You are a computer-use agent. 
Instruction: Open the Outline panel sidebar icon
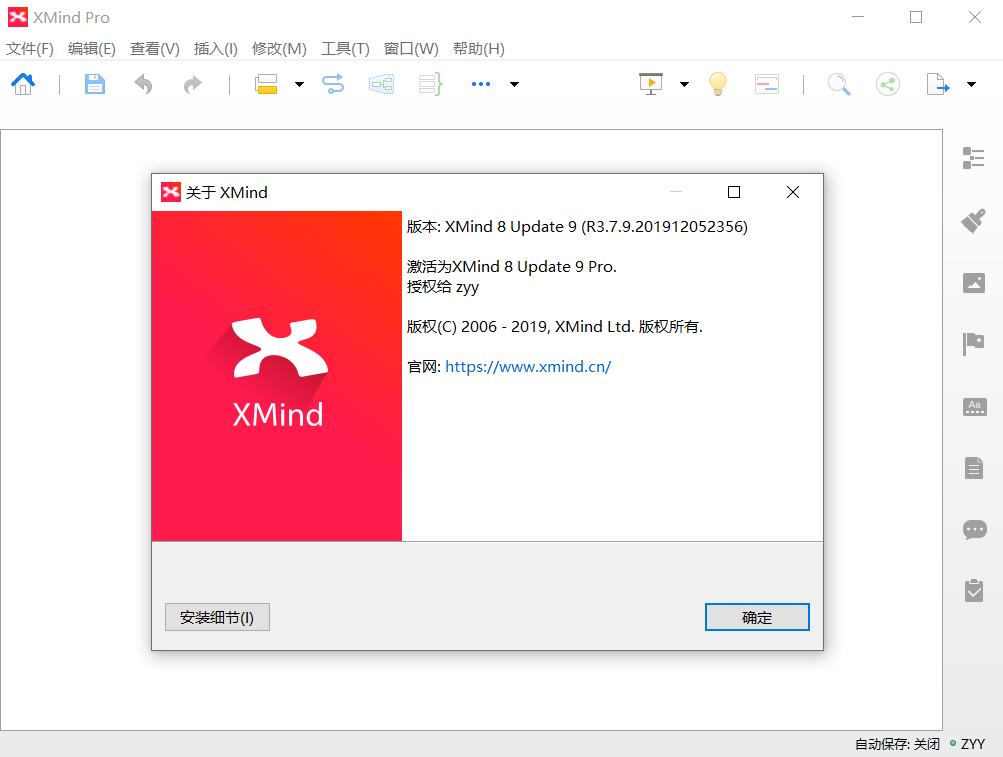974,158
